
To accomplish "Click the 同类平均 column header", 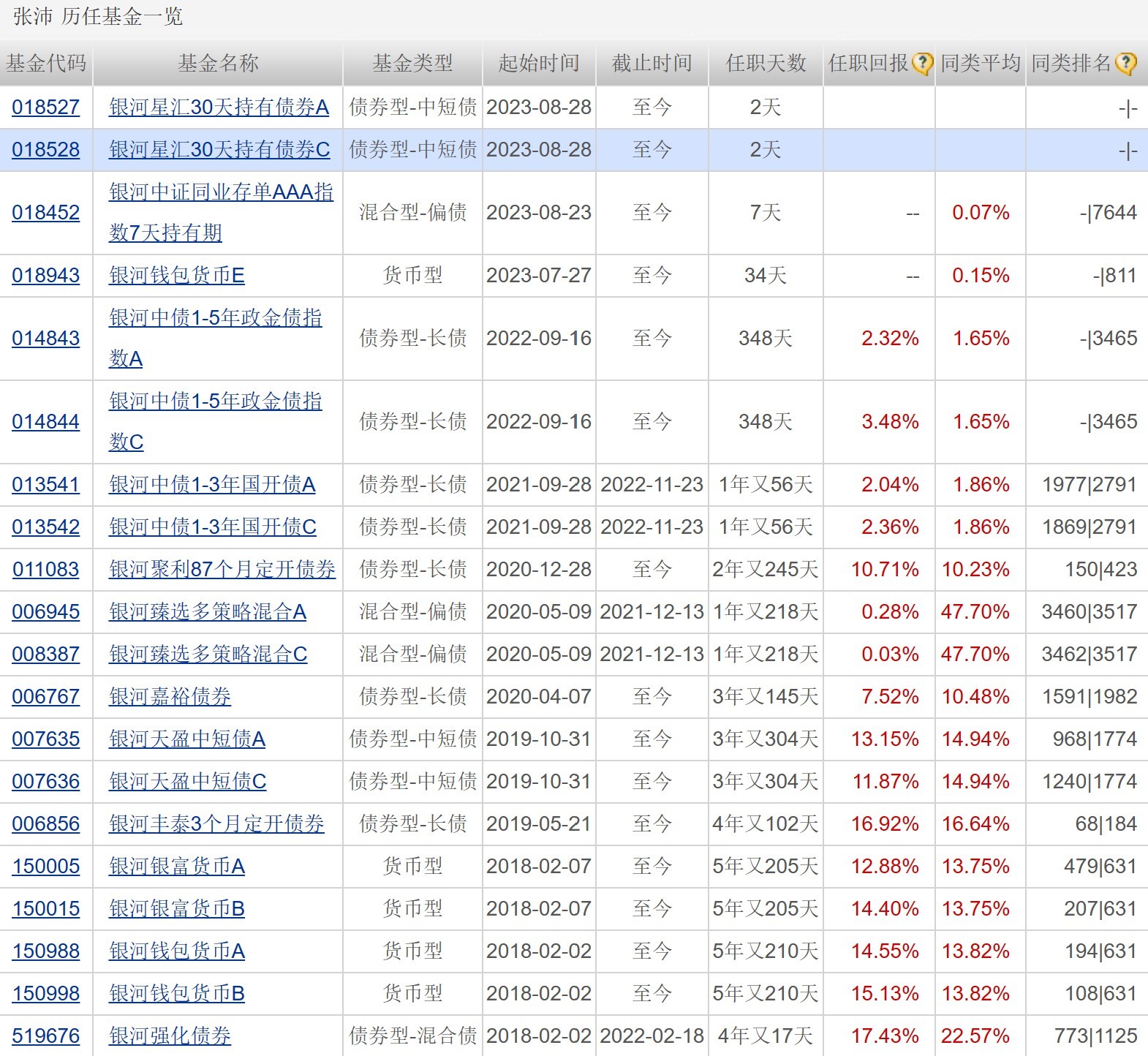I will pyautogui.click(x=981, y=64).
